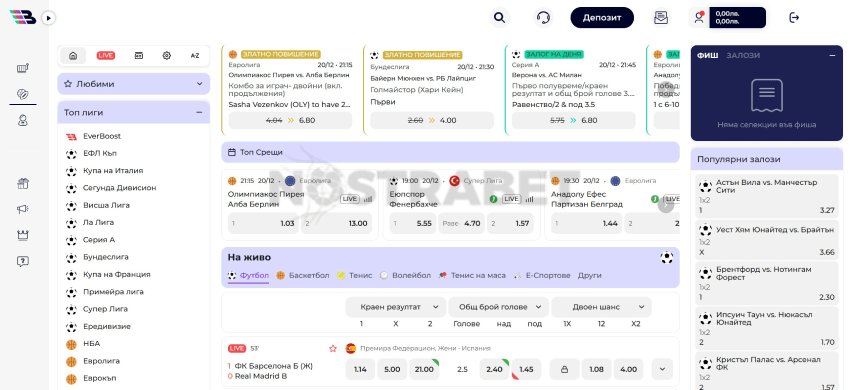850x390 pixels.
Task: Select the Е-Спортове live tab
Action: 542,276
